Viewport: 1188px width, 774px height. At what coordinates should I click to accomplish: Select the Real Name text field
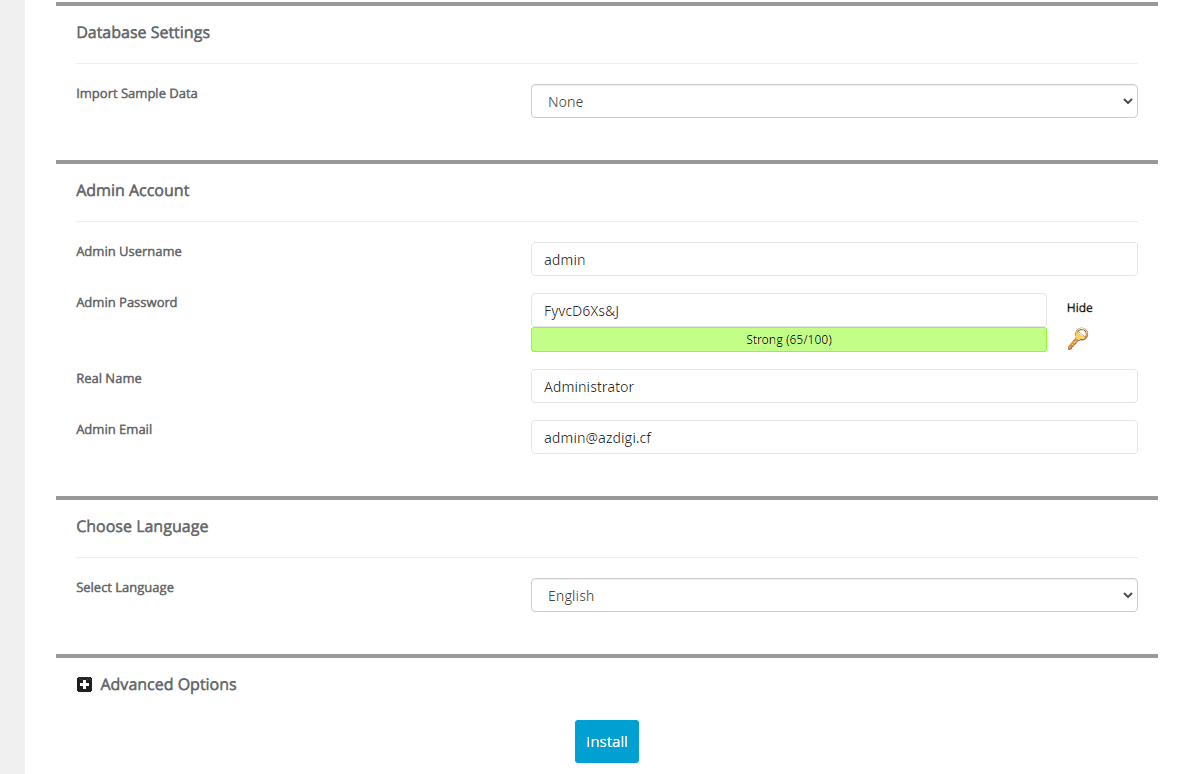833,387
